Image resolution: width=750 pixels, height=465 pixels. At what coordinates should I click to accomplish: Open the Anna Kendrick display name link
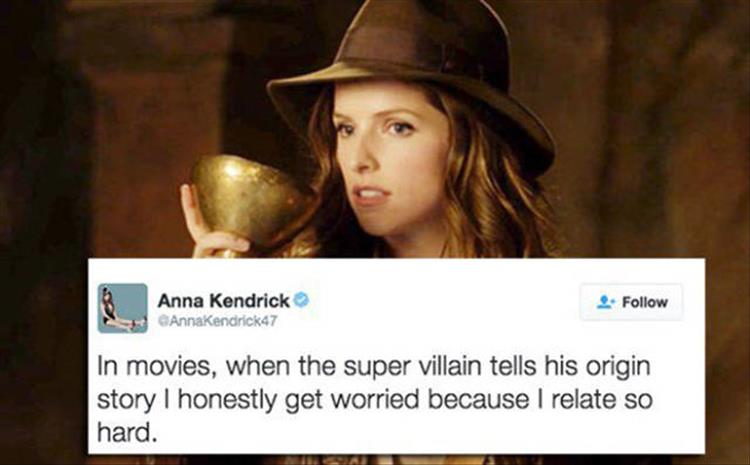(x=223, y=300)
